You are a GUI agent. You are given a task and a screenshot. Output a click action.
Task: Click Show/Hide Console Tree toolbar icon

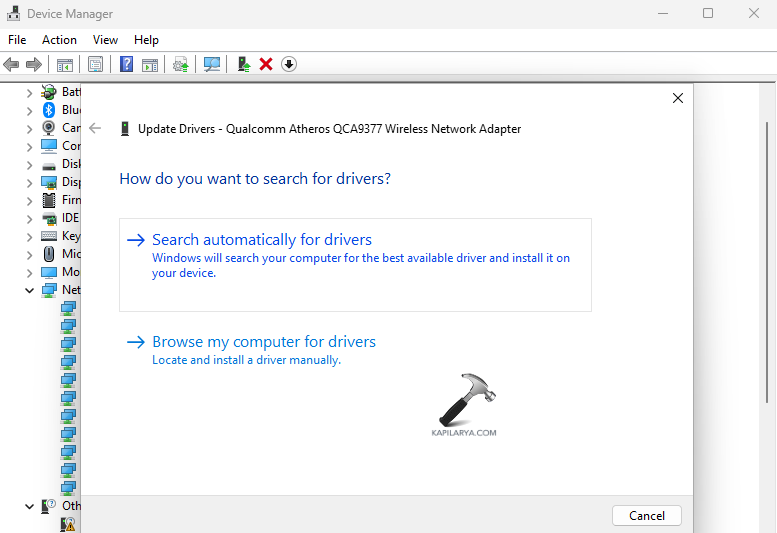[65, 64]
